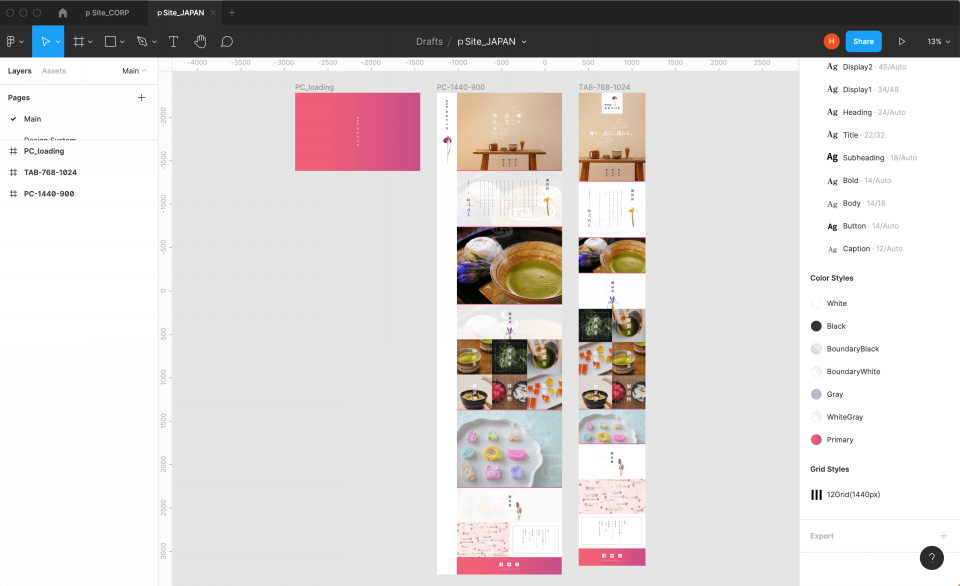
Task: Select the Frame tool
Action: (78, 42)
